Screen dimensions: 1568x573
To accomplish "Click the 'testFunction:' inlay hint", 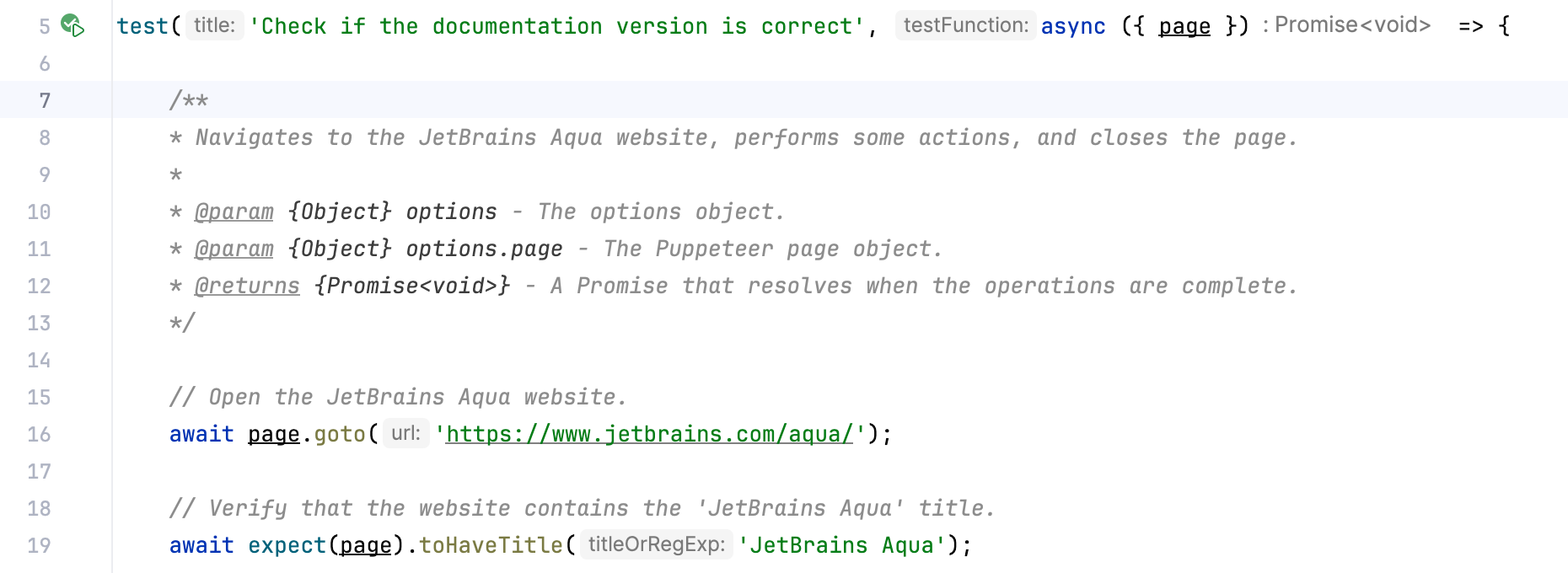I will click(965, 25).
